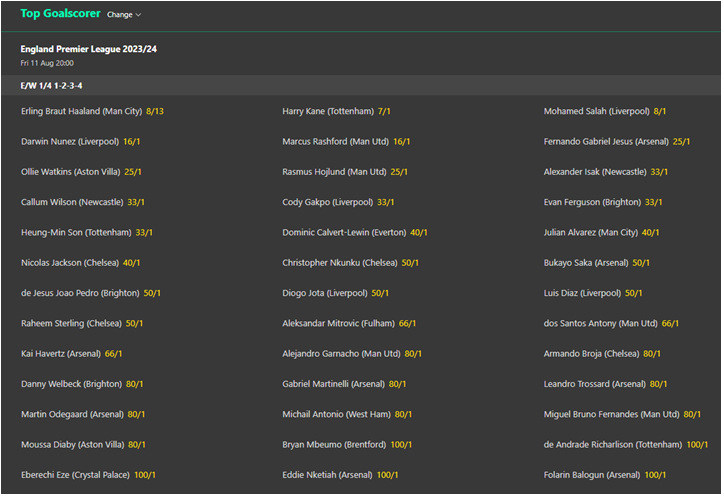Viewport: 724px width, 497px height.
Task: Choose Nicolas Jackson at 40/1
Action: [x=80, y=263]
